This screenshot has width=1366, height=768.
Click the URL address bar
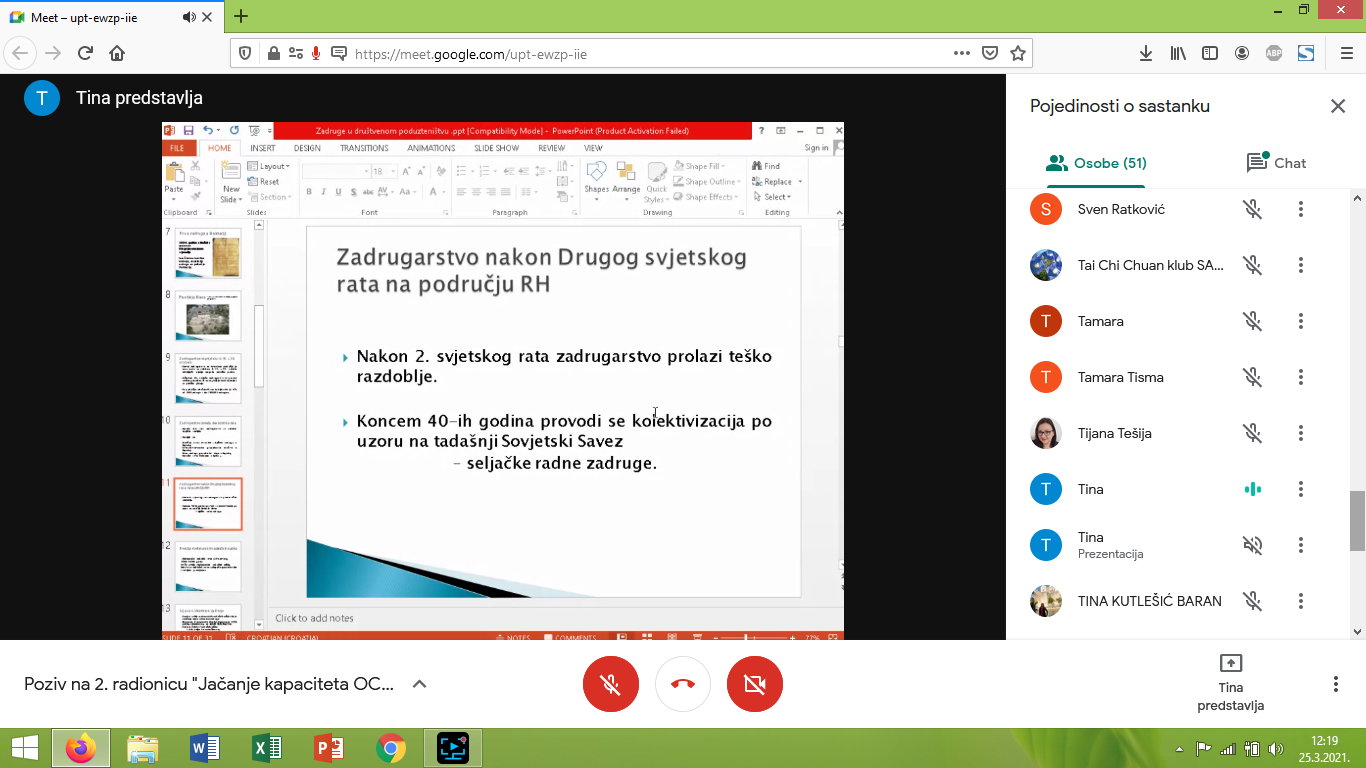point(640,54)
